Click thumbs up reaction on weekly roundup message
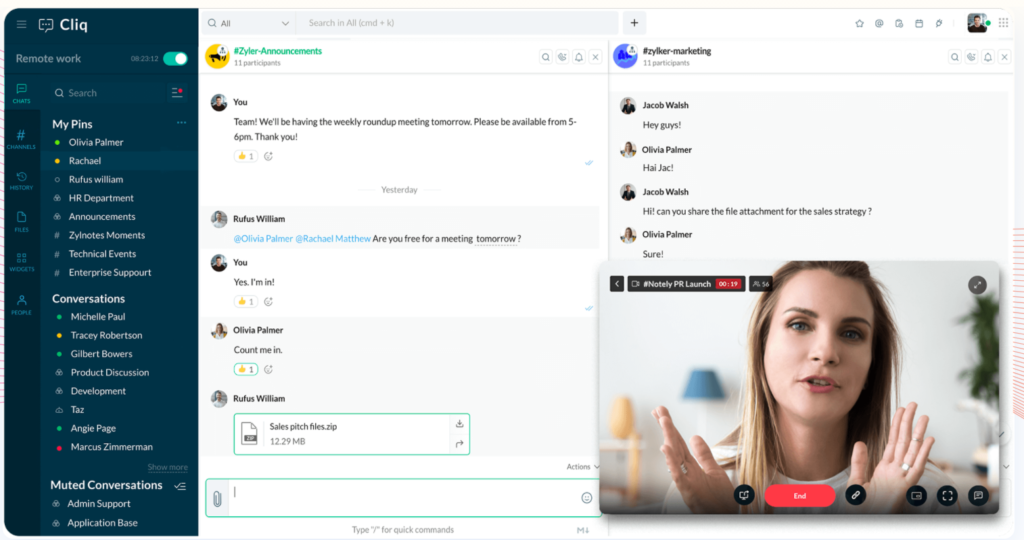1024x540 pixels. click(x=246, y=156)
